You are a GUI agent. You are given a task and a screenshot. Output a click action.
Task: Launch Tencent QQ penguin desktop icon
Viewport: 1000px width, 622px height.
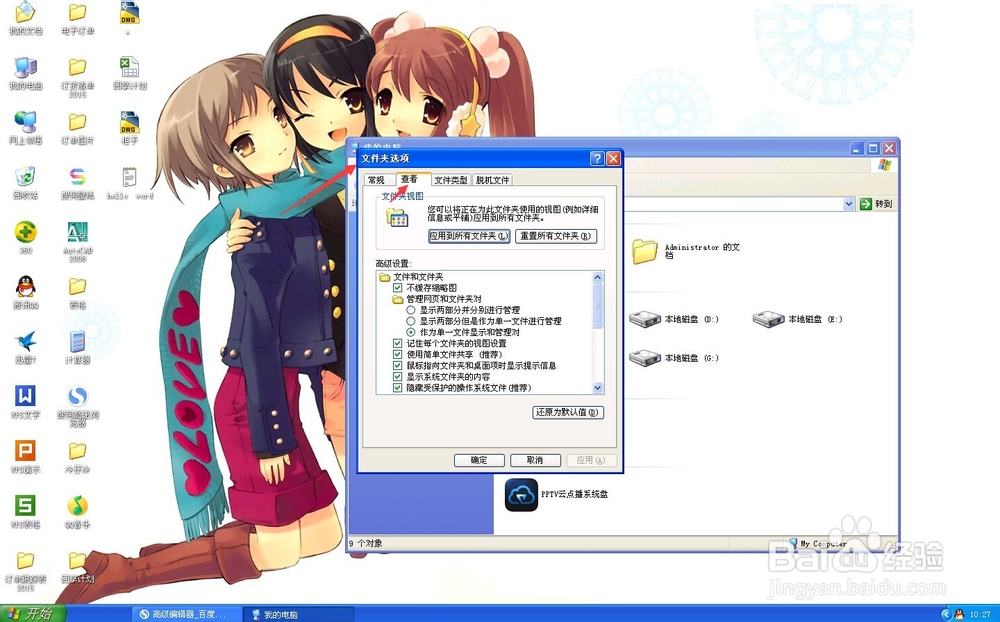point(26,292)
